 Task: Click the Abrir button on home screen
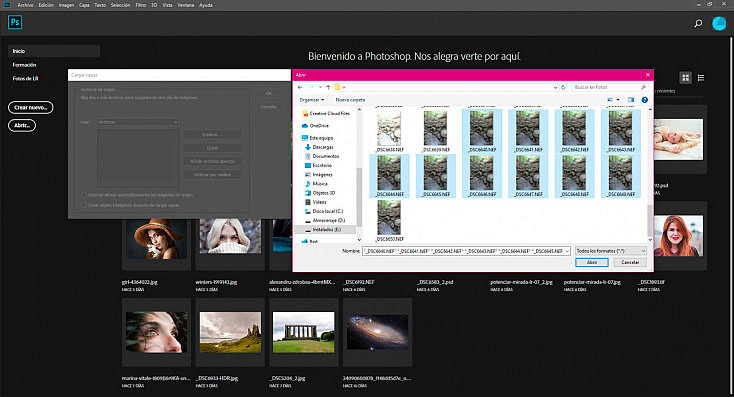[x=22, y=125]
